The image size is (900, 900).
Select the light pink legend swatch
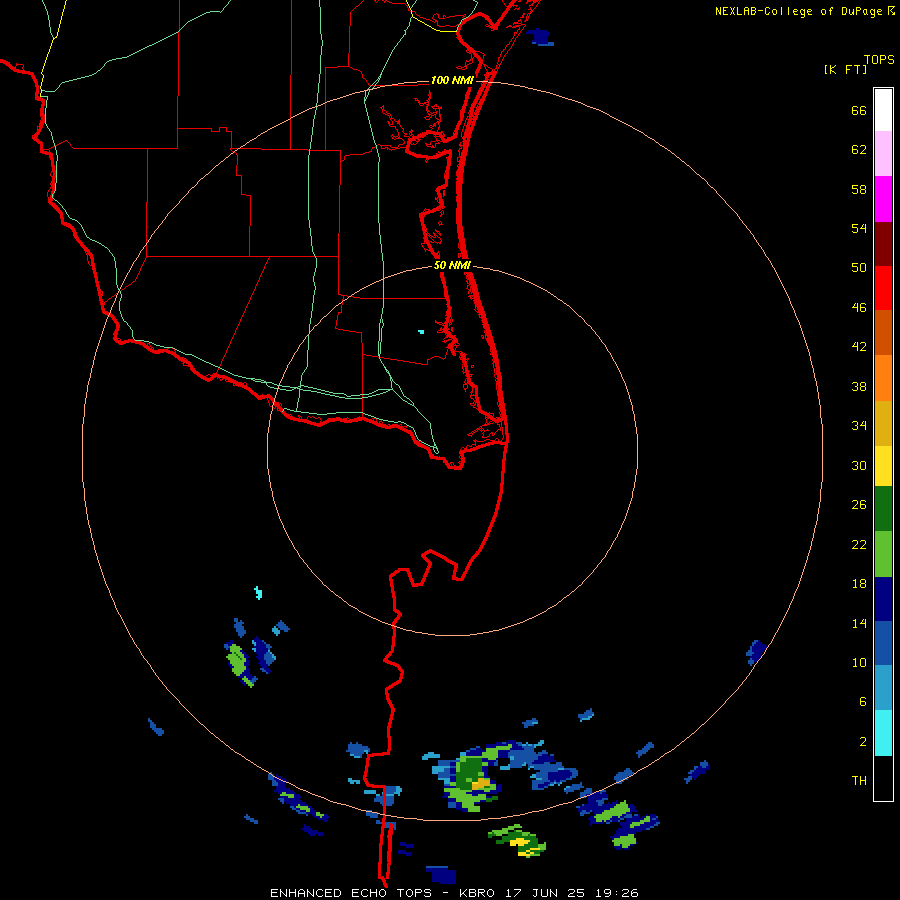[883, 153]
